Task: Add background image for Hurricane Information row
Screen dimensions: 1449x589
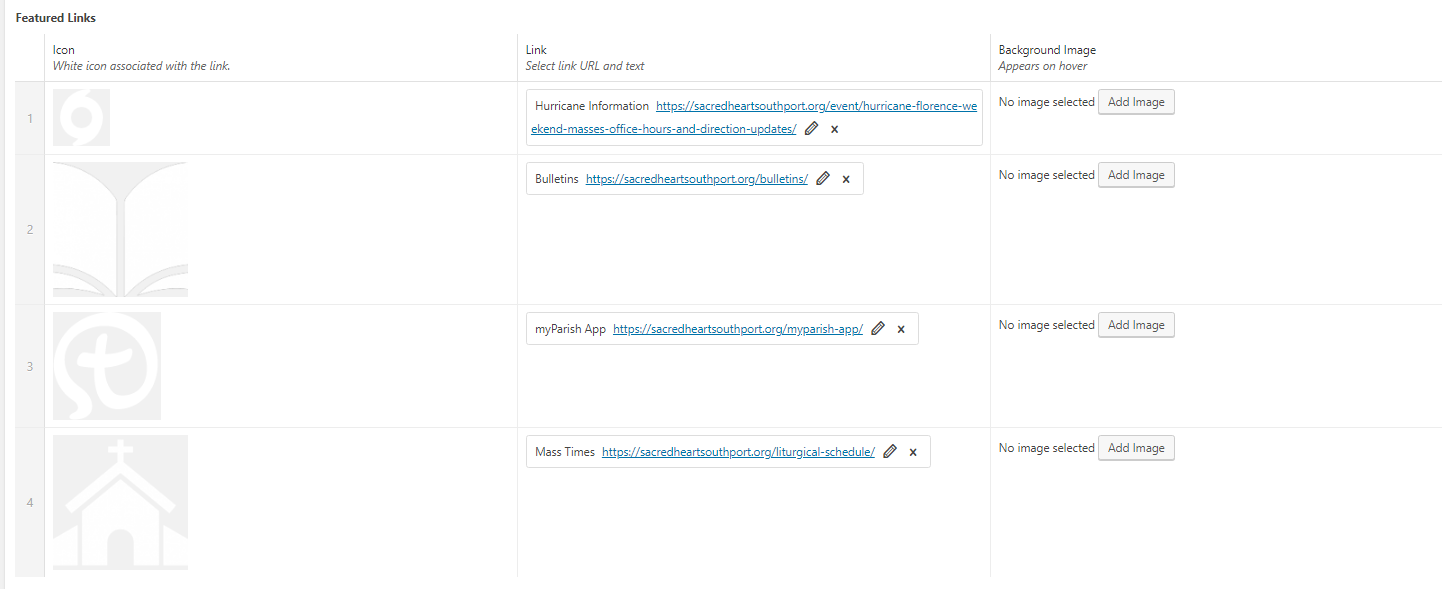Action: pos(1136,102)
